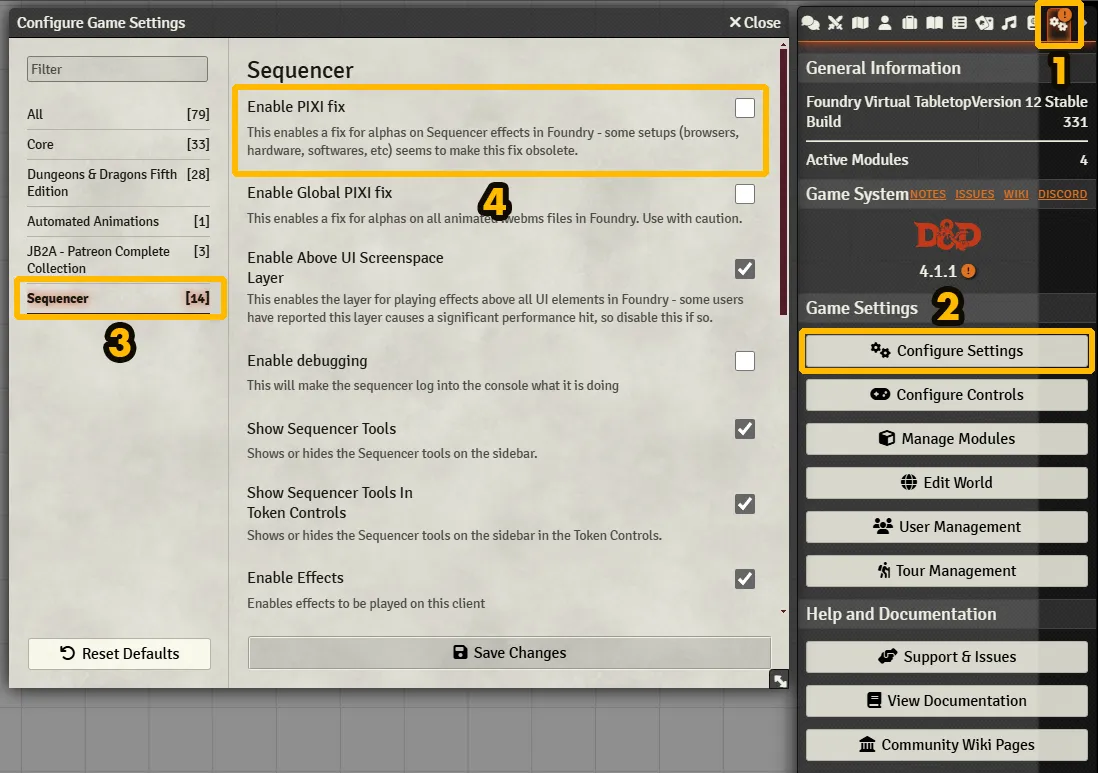The height and width of the screenshot is (773, 1098).
Task: Open Manage Modules
Action: (947, 439)
